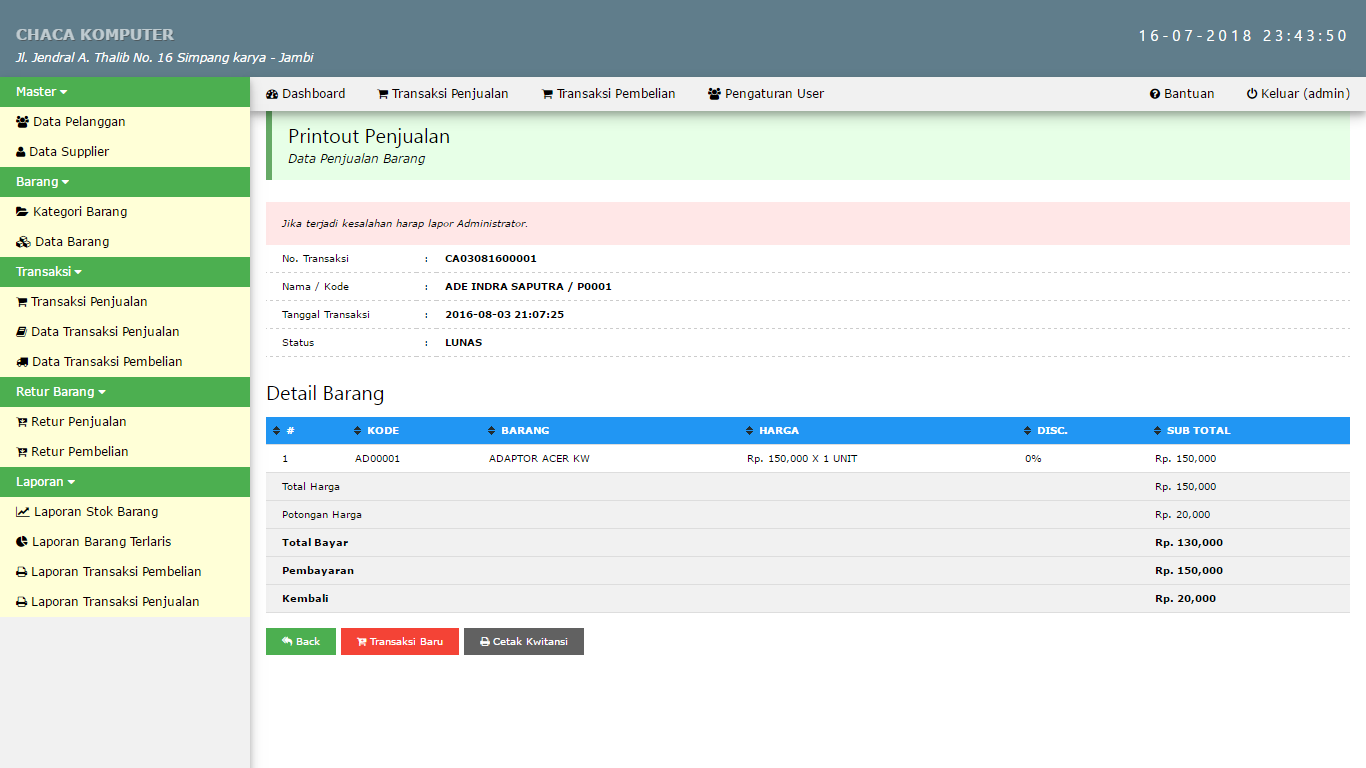
Task: Collapse the Master sidebar section
Action: 42,92
